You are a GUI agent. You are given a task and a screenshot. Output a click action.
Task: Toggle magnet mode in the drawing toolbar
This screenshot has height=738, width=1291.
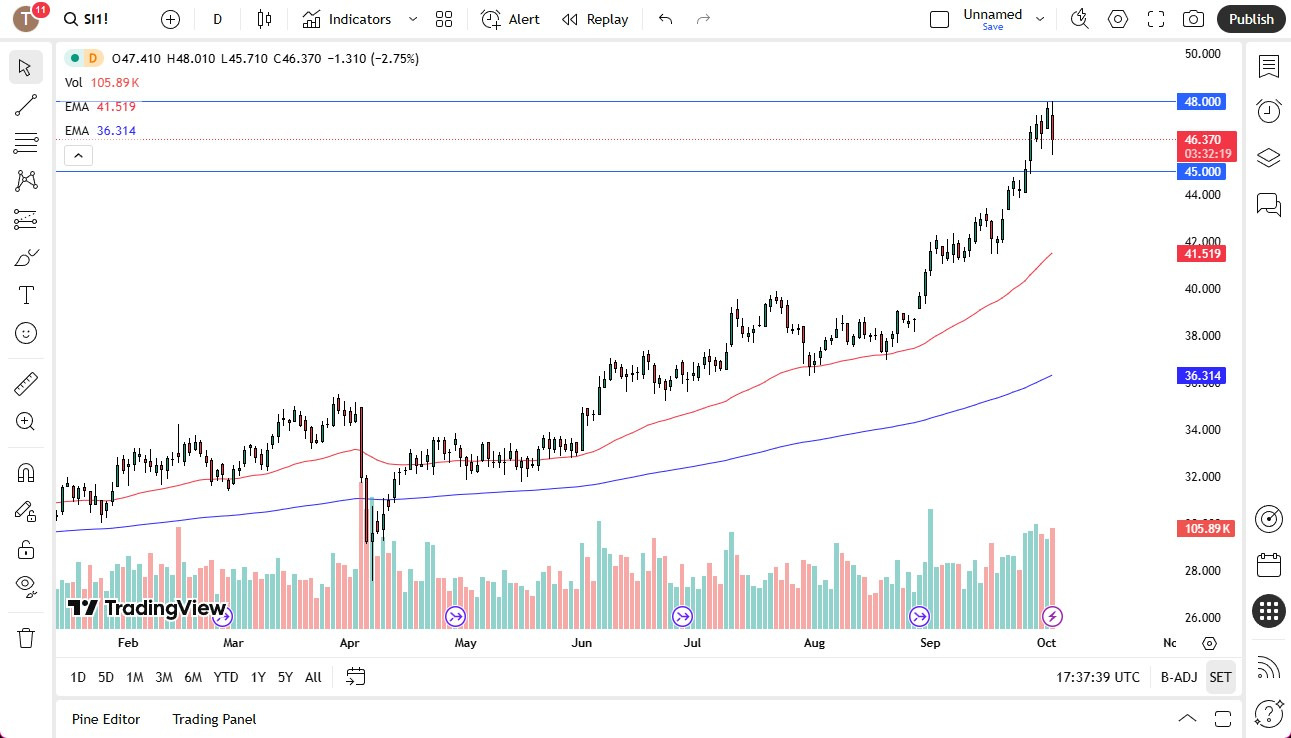pos(26,471)
